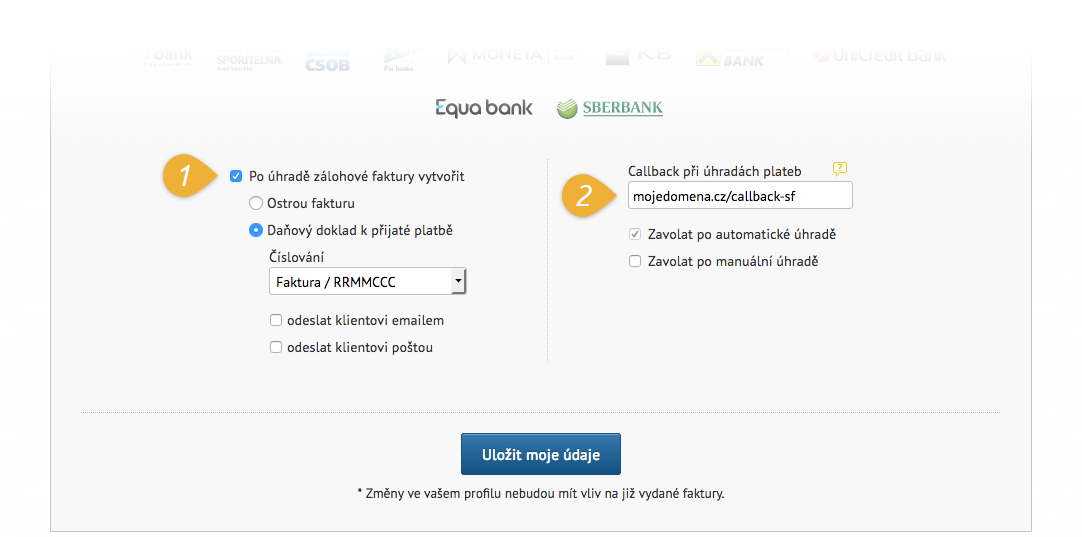The height and width of the screenshot is (537, 1082).
Task: Check Zavolat po manuální úhradě
Action: click(635, 262)
